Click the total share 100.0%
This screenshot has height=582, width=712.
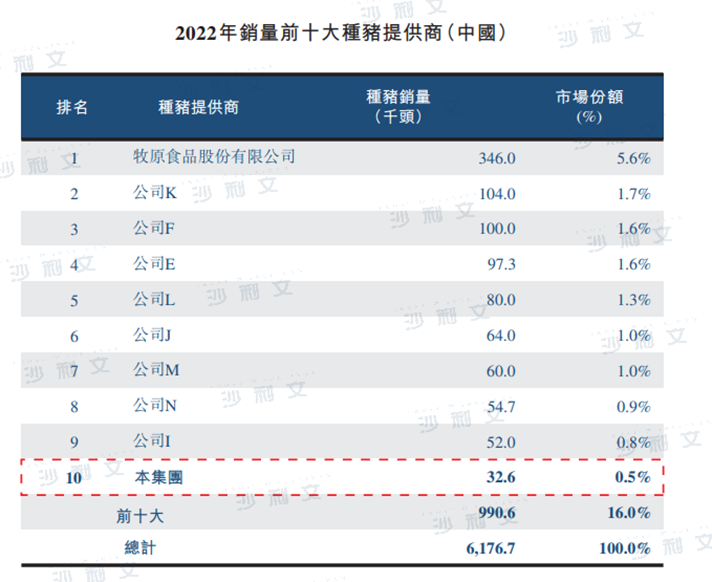point(625,548)
